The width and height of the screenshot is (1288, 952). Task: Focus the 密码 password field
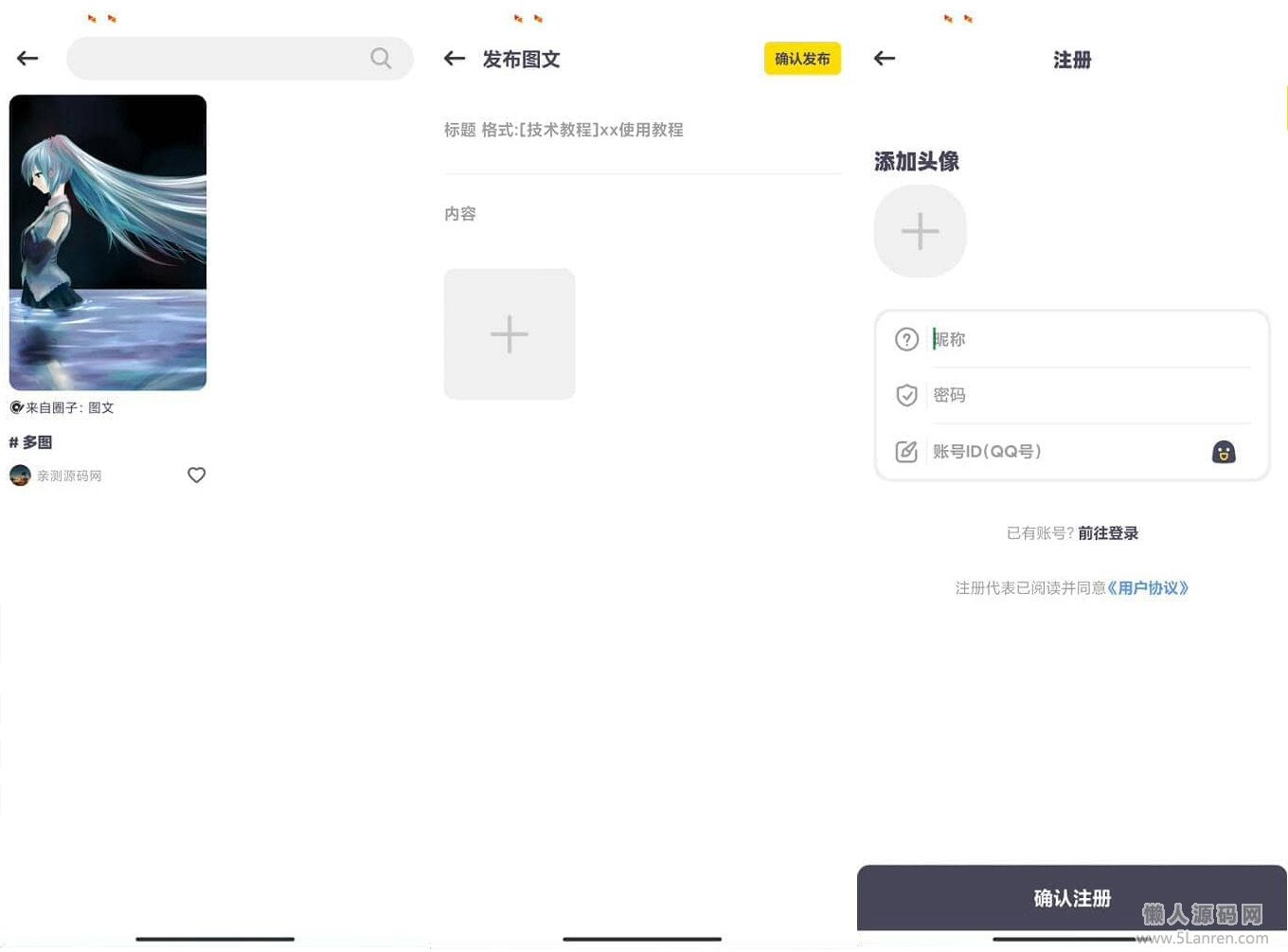click(1091, 395)
